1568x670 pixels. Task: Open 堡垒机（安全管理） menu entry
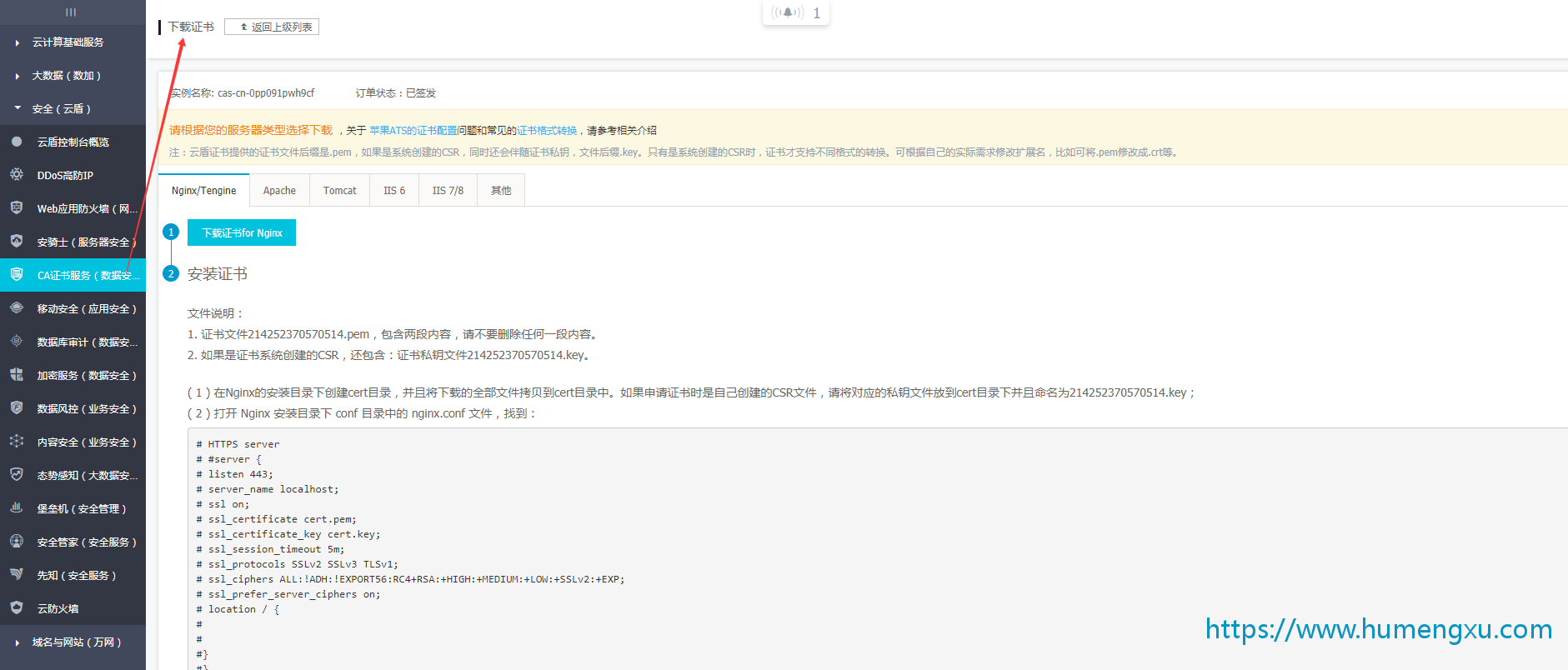click(x=73, y=508)
